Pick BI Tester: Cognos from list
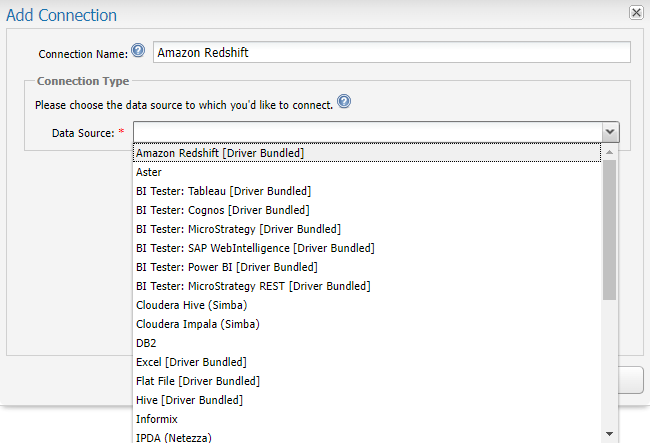This screenshot has height=443, width=650. [x=222, y=210]
